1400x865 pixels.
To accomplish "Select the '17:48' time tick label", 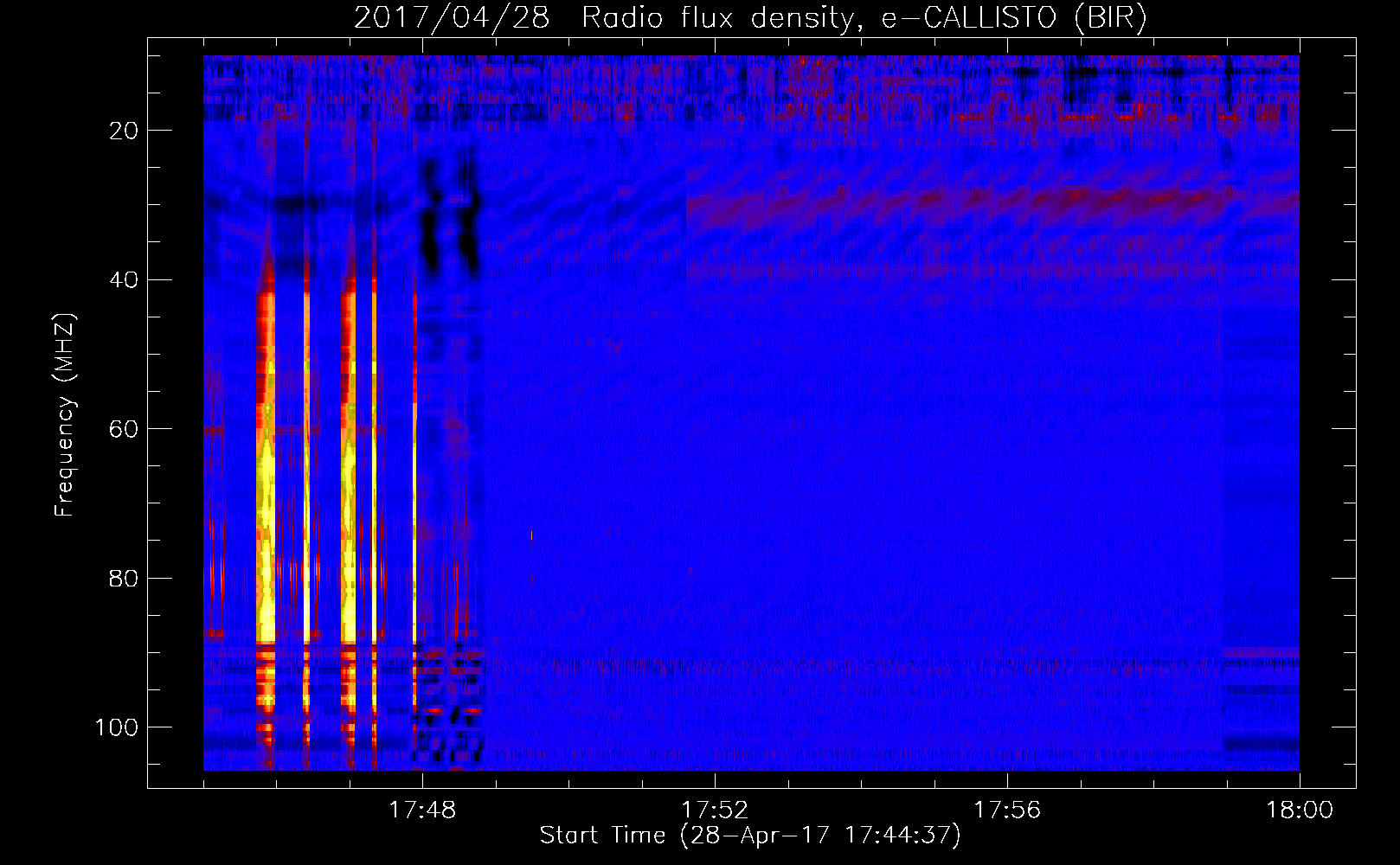I will tap(422, 811).
